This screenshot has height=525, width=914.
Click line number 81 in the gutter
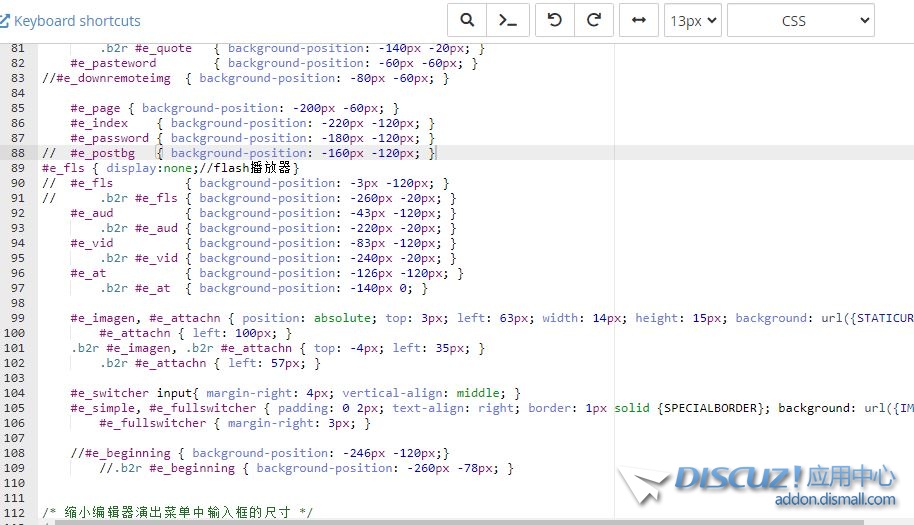point(18,48)
